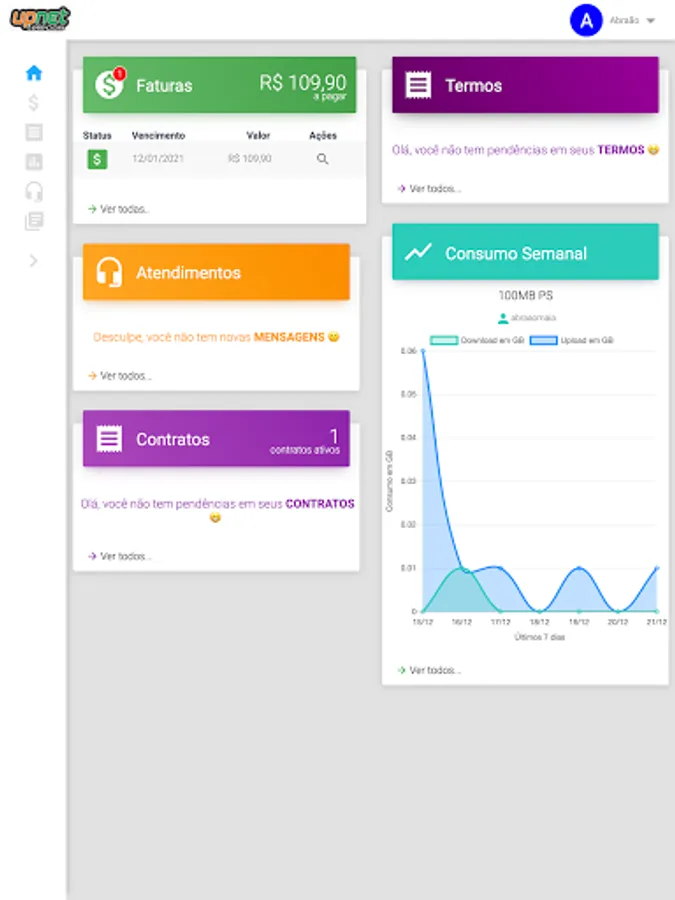
Task: Toggle Upload em GB legend in chart
Action: [572, 340]
